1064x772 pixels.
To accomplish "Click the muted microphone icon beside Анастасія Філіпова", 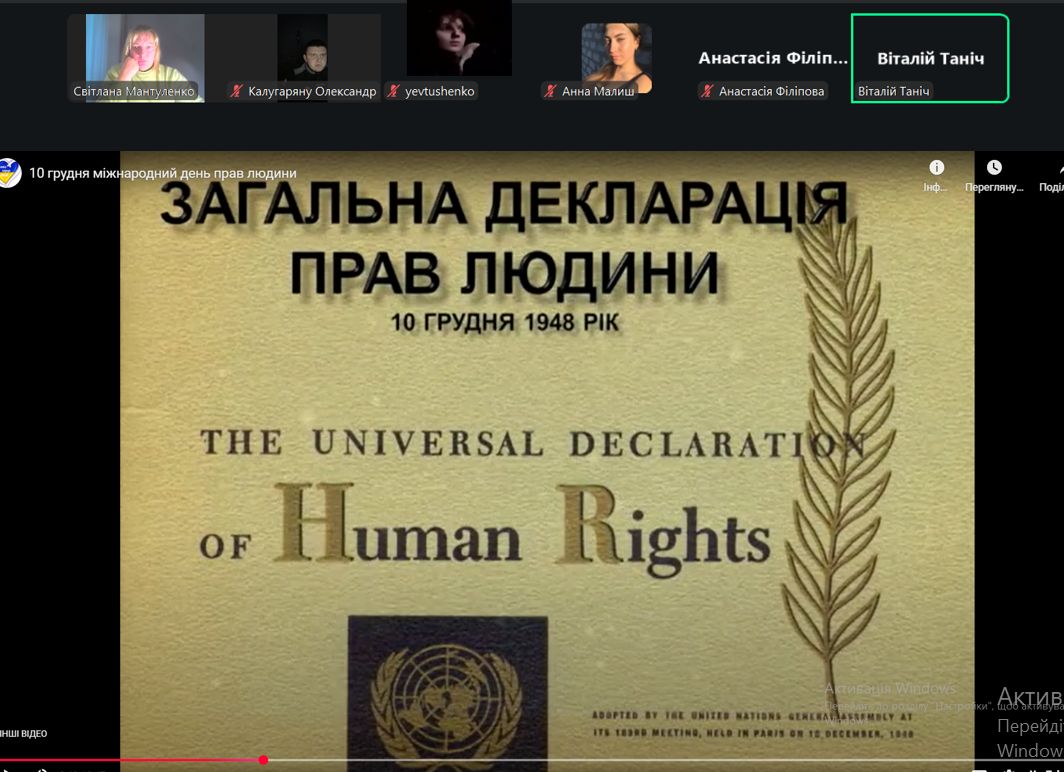I will [x=706, y=91].
